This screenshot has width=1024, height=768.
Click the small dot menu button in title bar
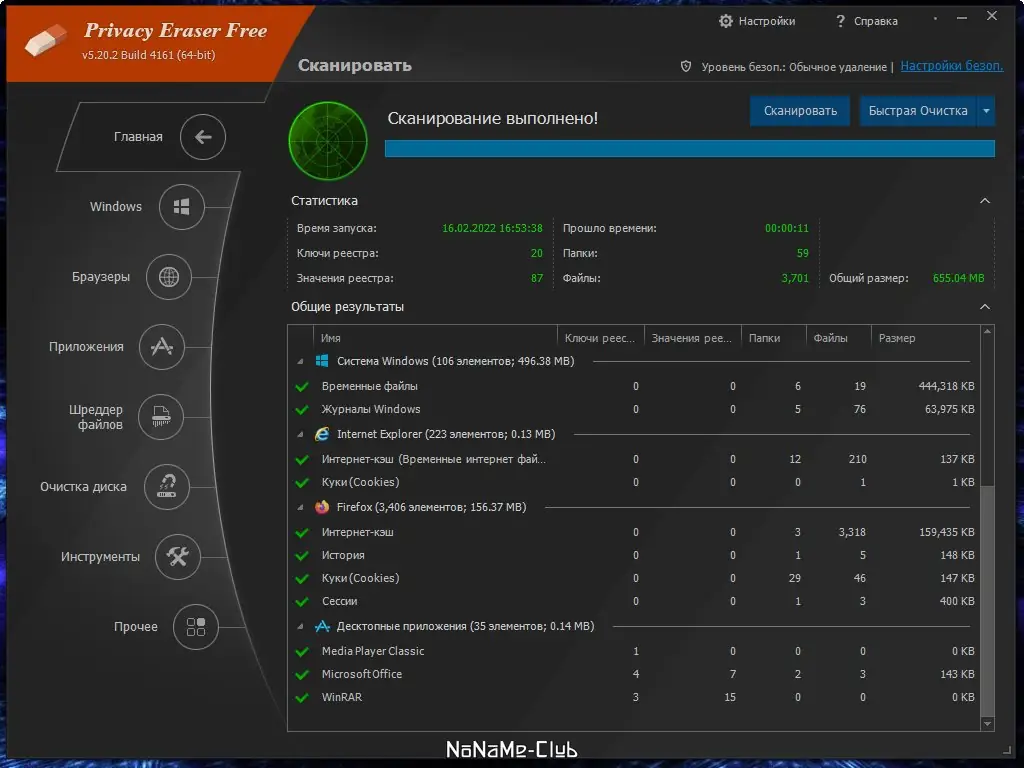[x=935, y=18]
